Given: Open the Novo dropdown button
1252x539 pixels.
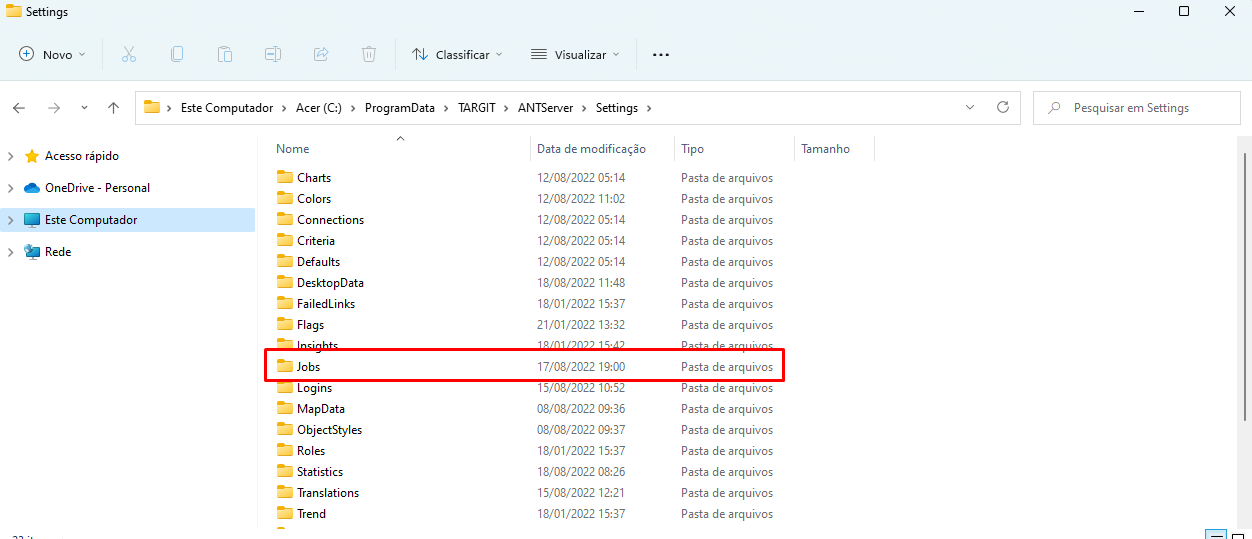Looking at the screenshot, I should (53, 54).
